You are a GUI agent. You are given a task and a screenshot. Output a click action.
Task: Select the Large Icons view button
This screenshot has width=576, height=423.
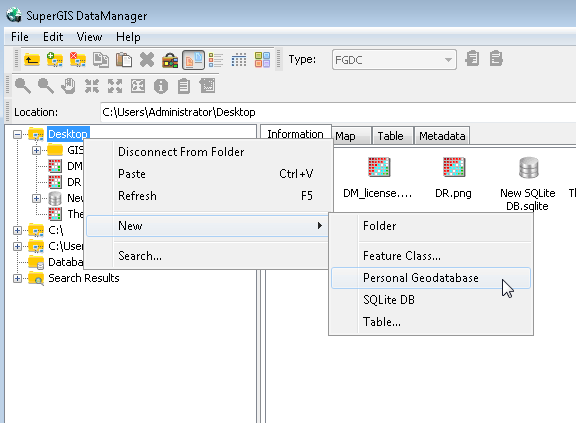click(x=193, y=59)
